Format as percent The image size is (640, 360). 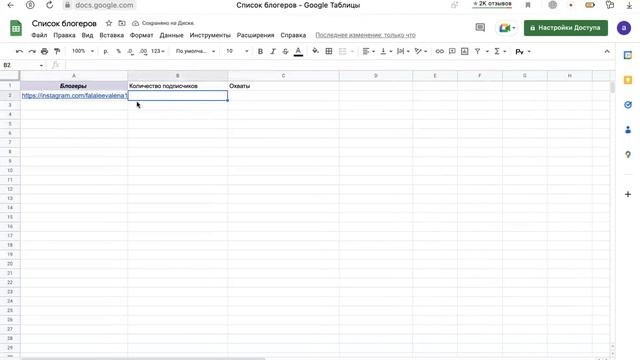click(118, 51)
